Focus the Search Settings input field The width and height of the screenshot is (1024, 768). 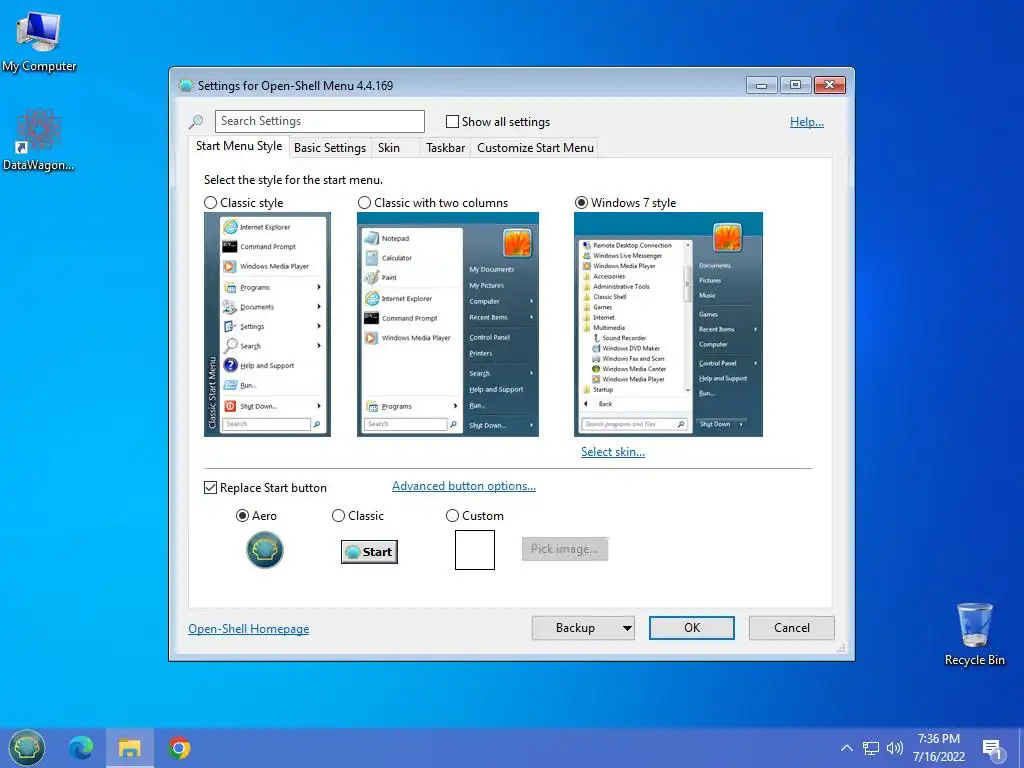[319, 121]
